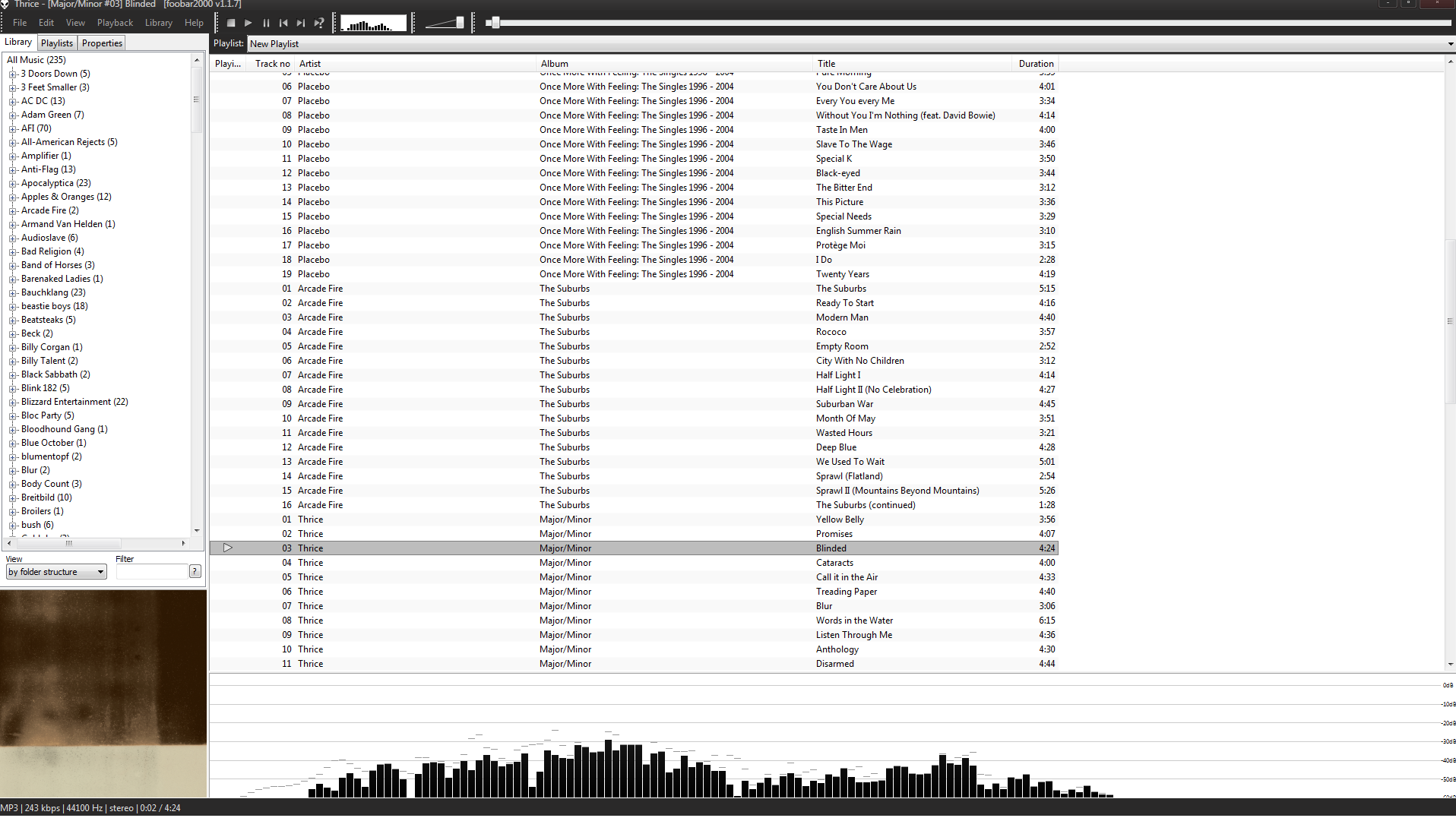The width and height of the screenshot is (1456, 818).
Task: Select Breitbild (10) in library tree
Action: 46,497
